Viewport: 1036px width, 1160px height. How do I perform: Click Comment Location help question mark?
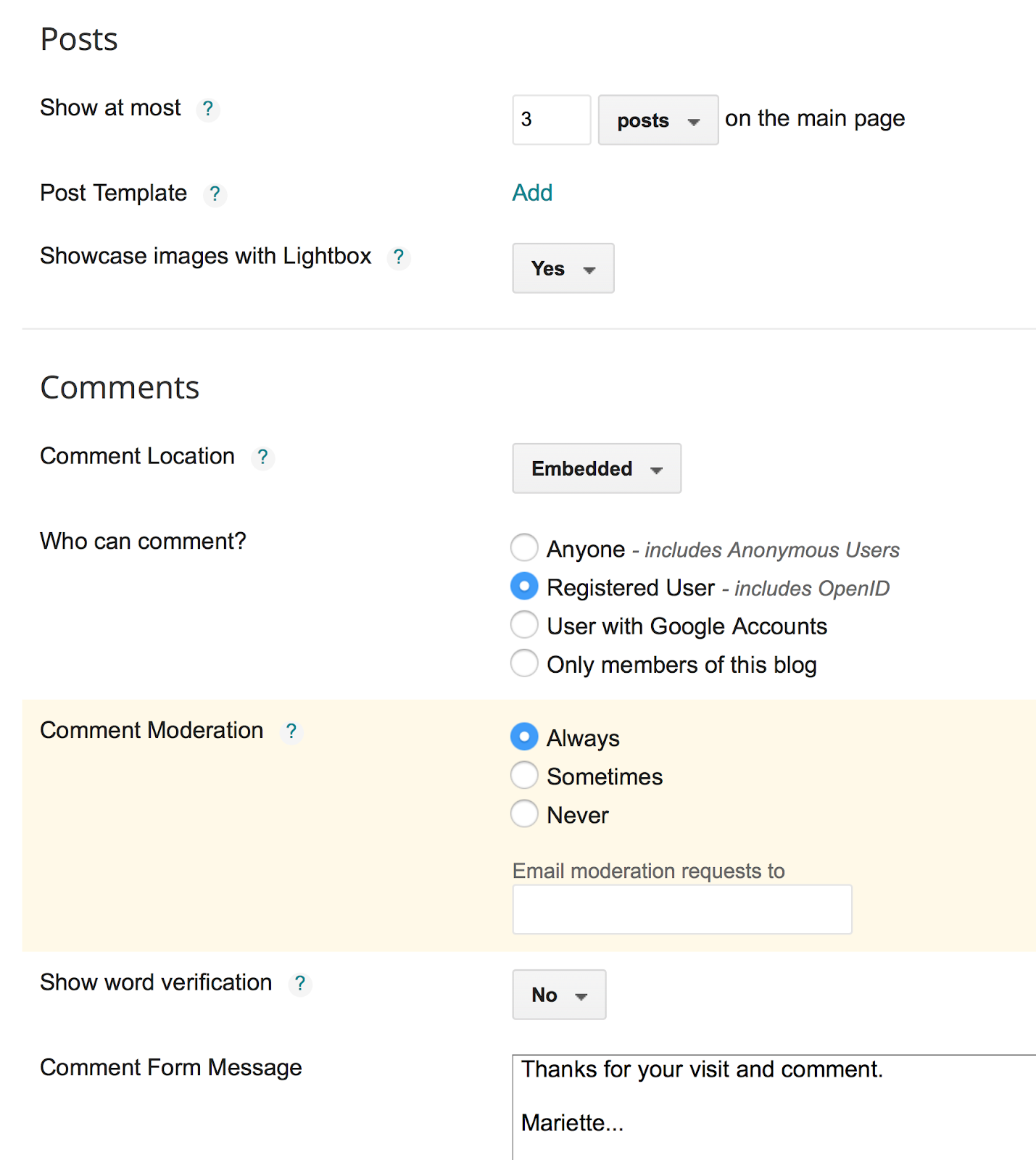(262, 457)
